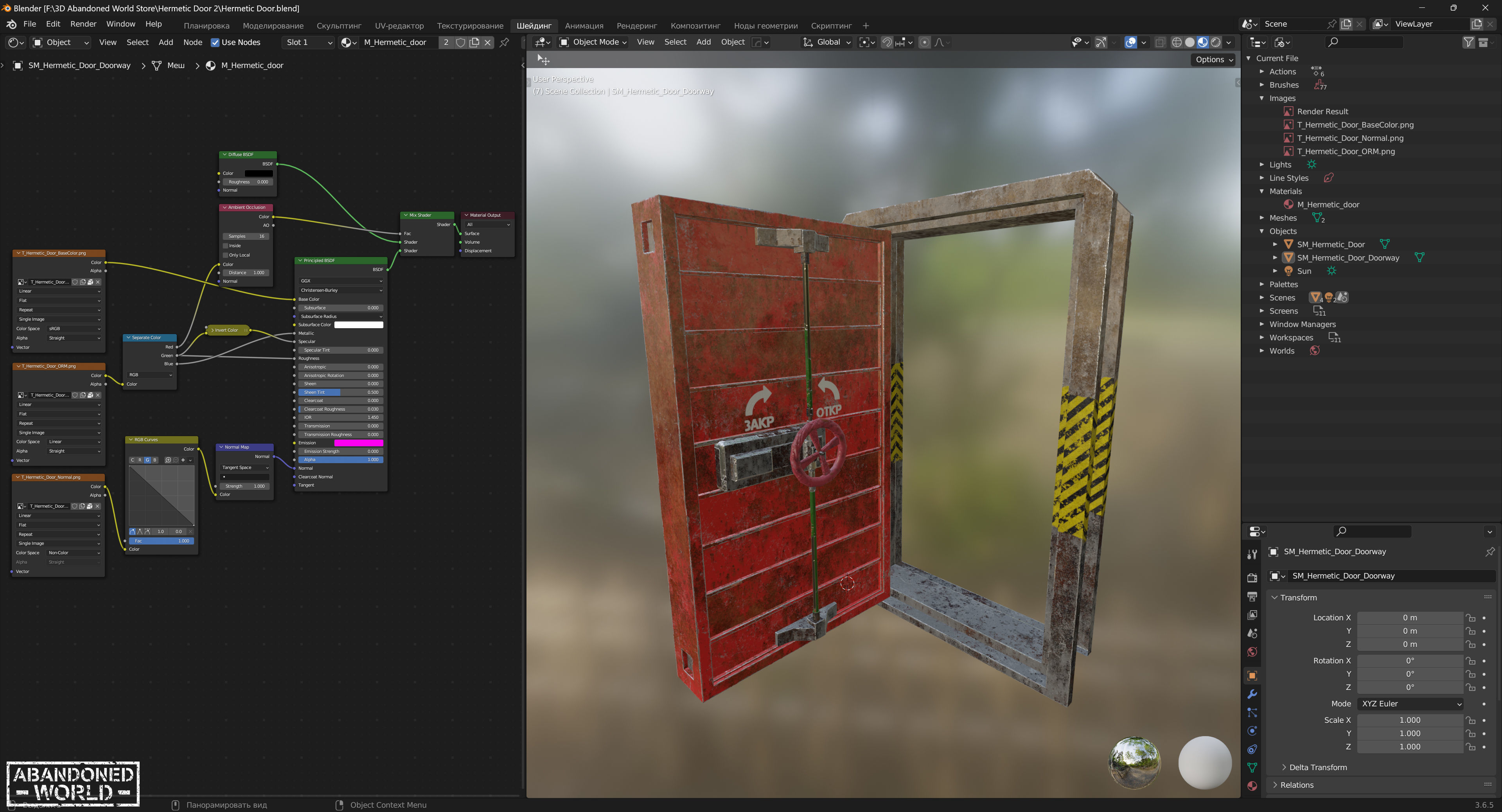Open the Modifiers wrench tab
Viewport: 1502px width, 812px height.
(1252, 694)
